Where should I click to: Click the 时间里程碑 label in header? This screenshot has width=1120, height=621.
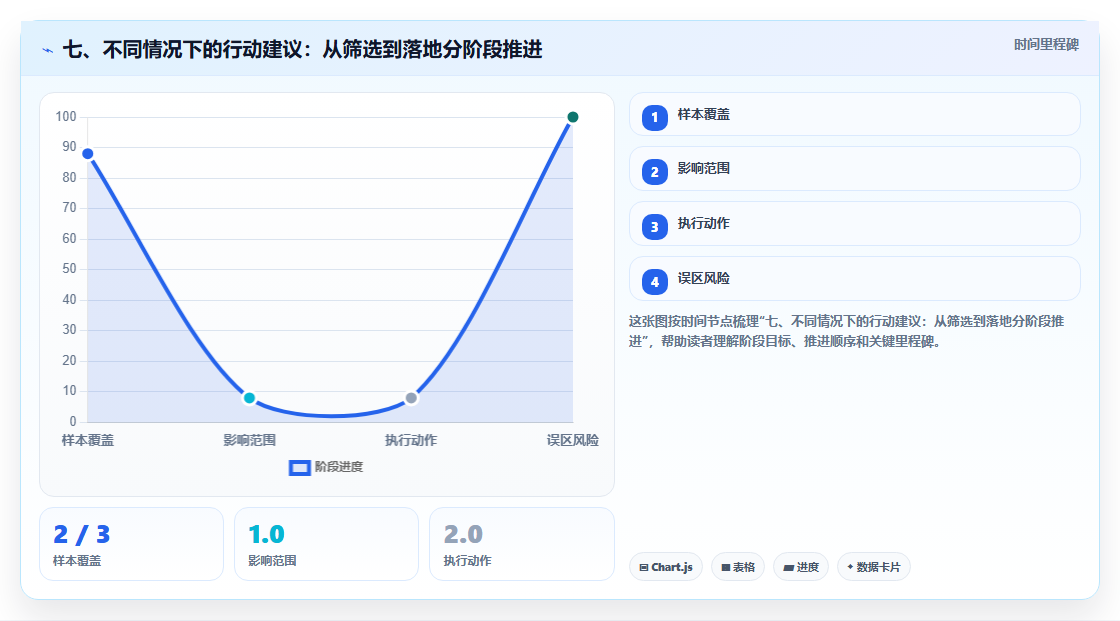click(1046, 45)
